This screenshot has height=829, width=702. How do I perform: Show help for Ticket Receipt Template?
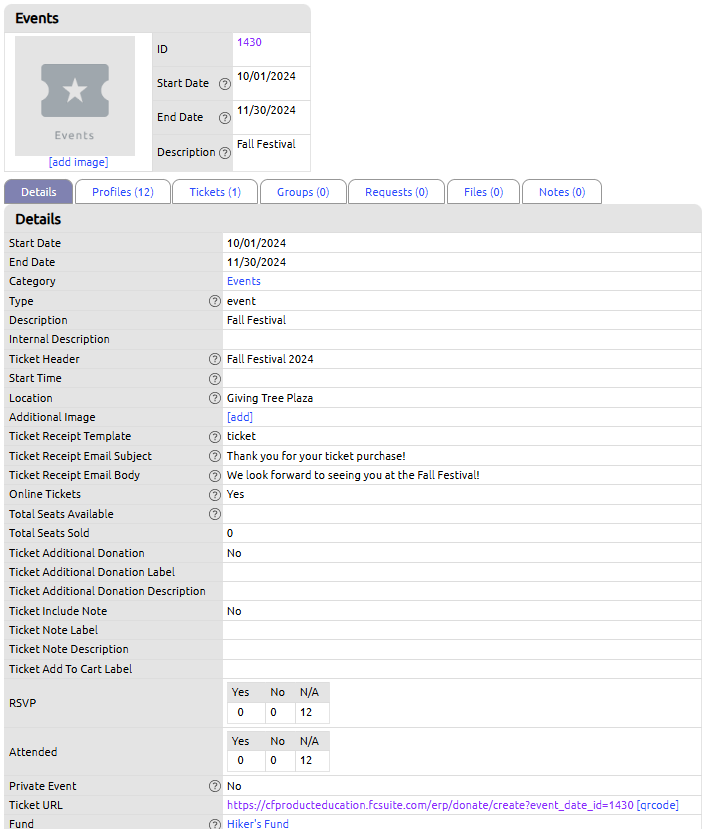coord(215,437)
